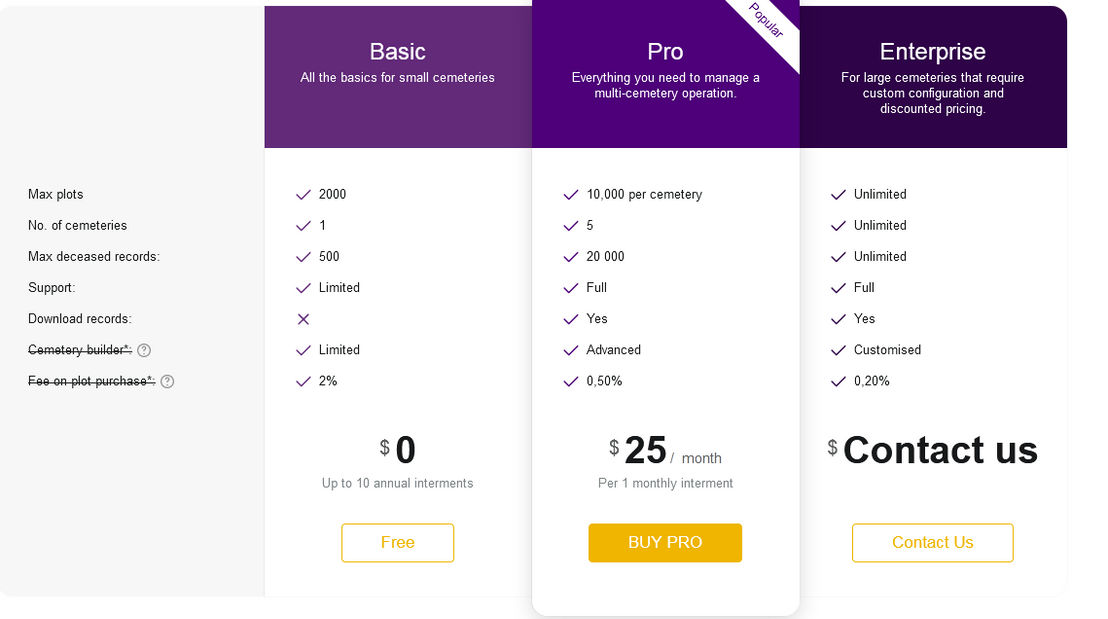Click the Fee on plot purchase label
The height and width of the screenshot is (619, 1108).
92,381
